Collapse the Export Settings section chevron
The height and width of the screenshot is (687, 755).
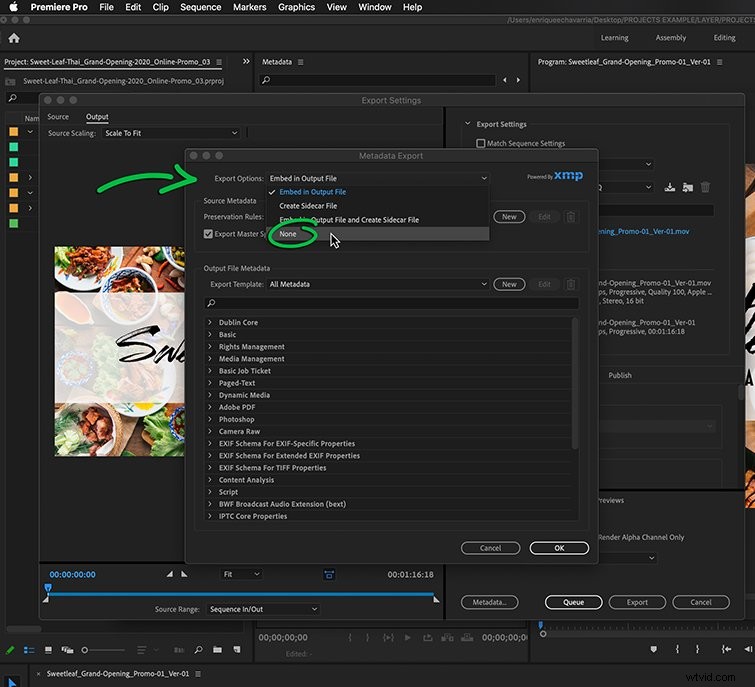click(x=467, y=124)
